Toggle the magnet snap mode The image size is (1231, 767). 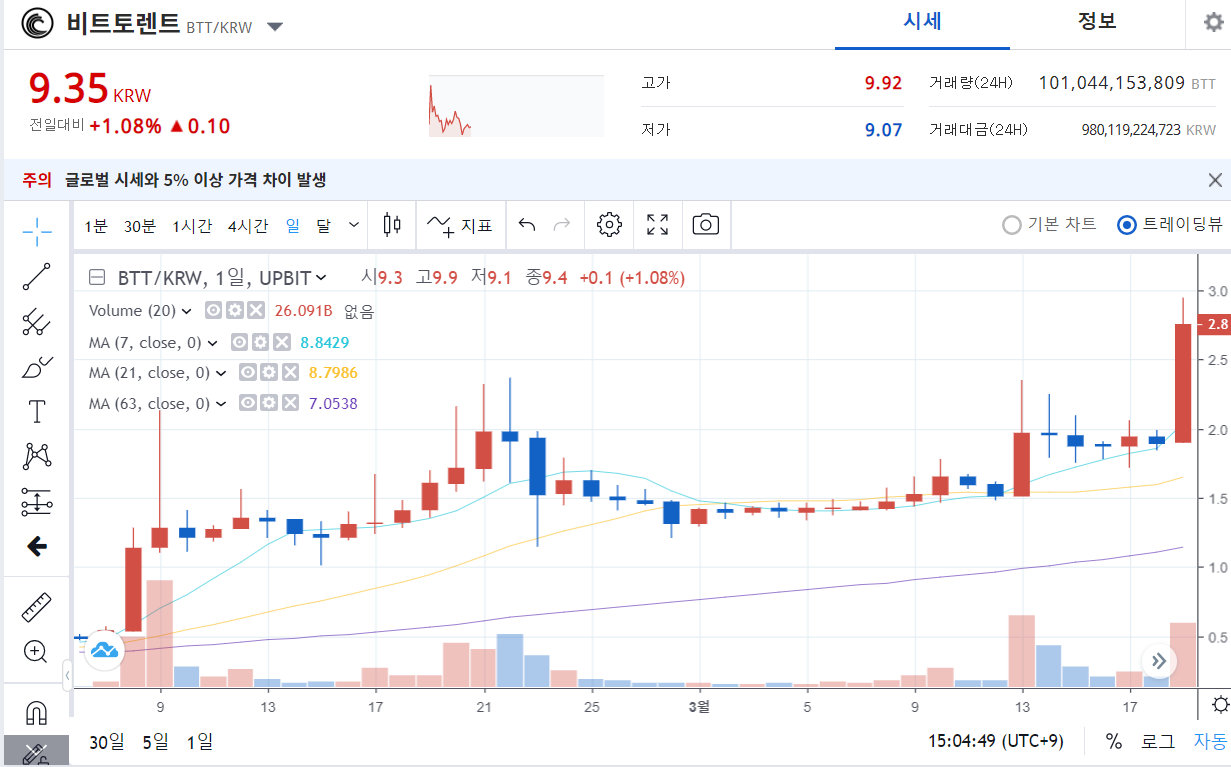(x=37, y=713)
